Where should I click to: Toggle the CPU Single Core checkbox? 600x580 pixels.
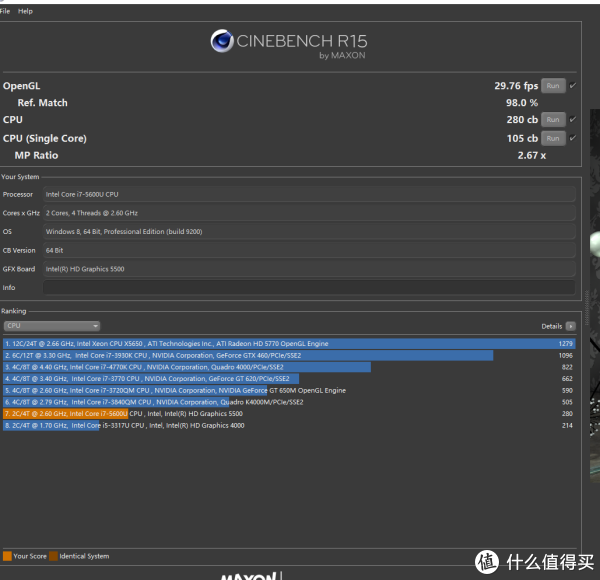coord(572,138)
